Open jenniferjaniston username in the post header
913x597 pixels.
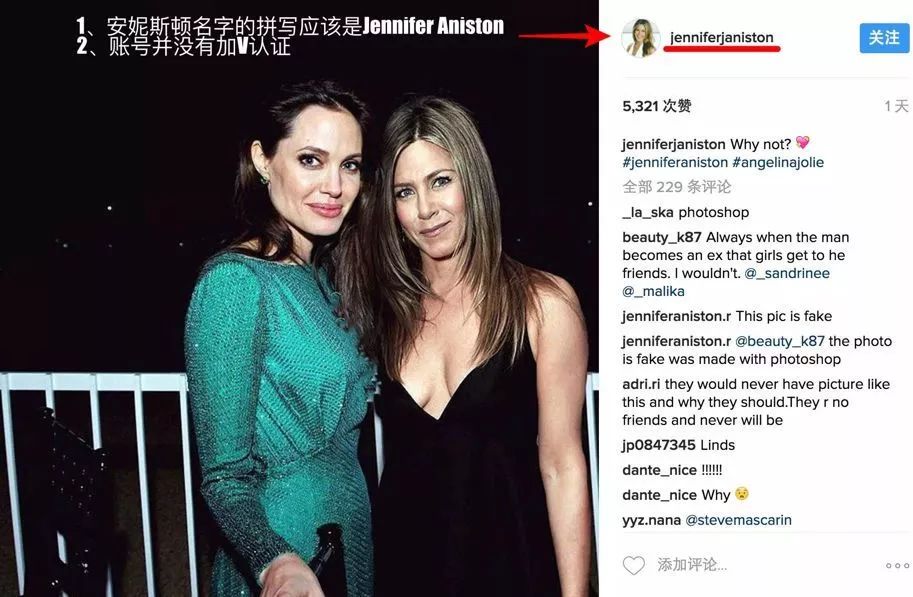tap(721, 37)
